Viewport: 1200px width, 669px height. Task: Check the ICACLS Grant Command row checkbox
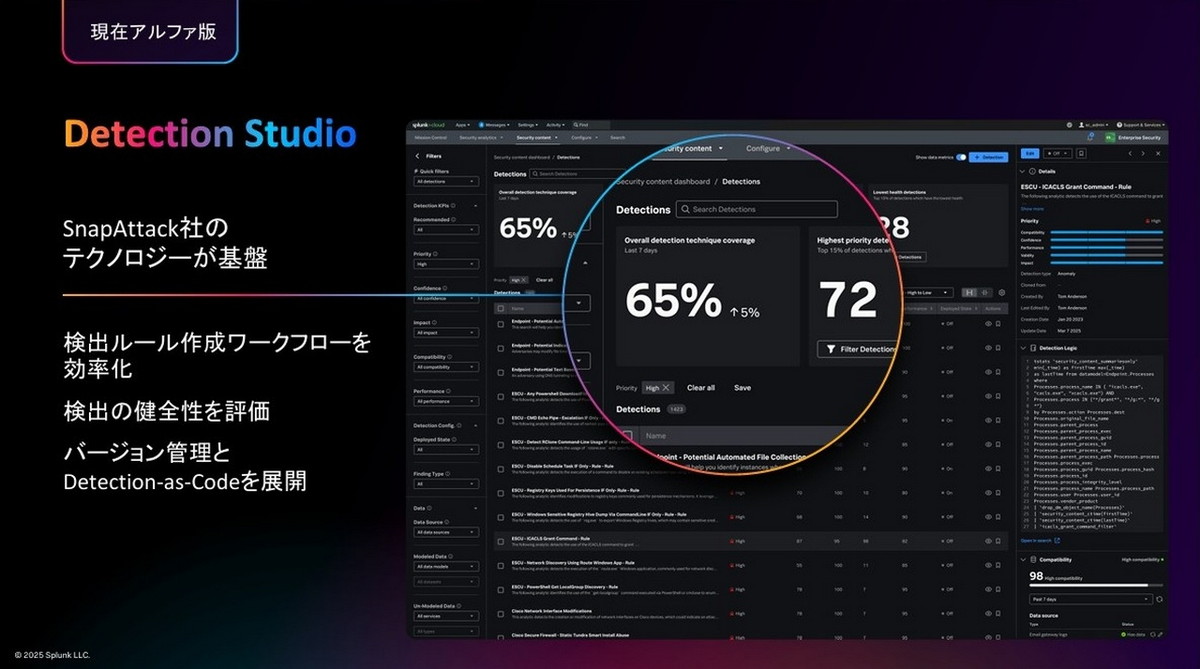(501, 540)
